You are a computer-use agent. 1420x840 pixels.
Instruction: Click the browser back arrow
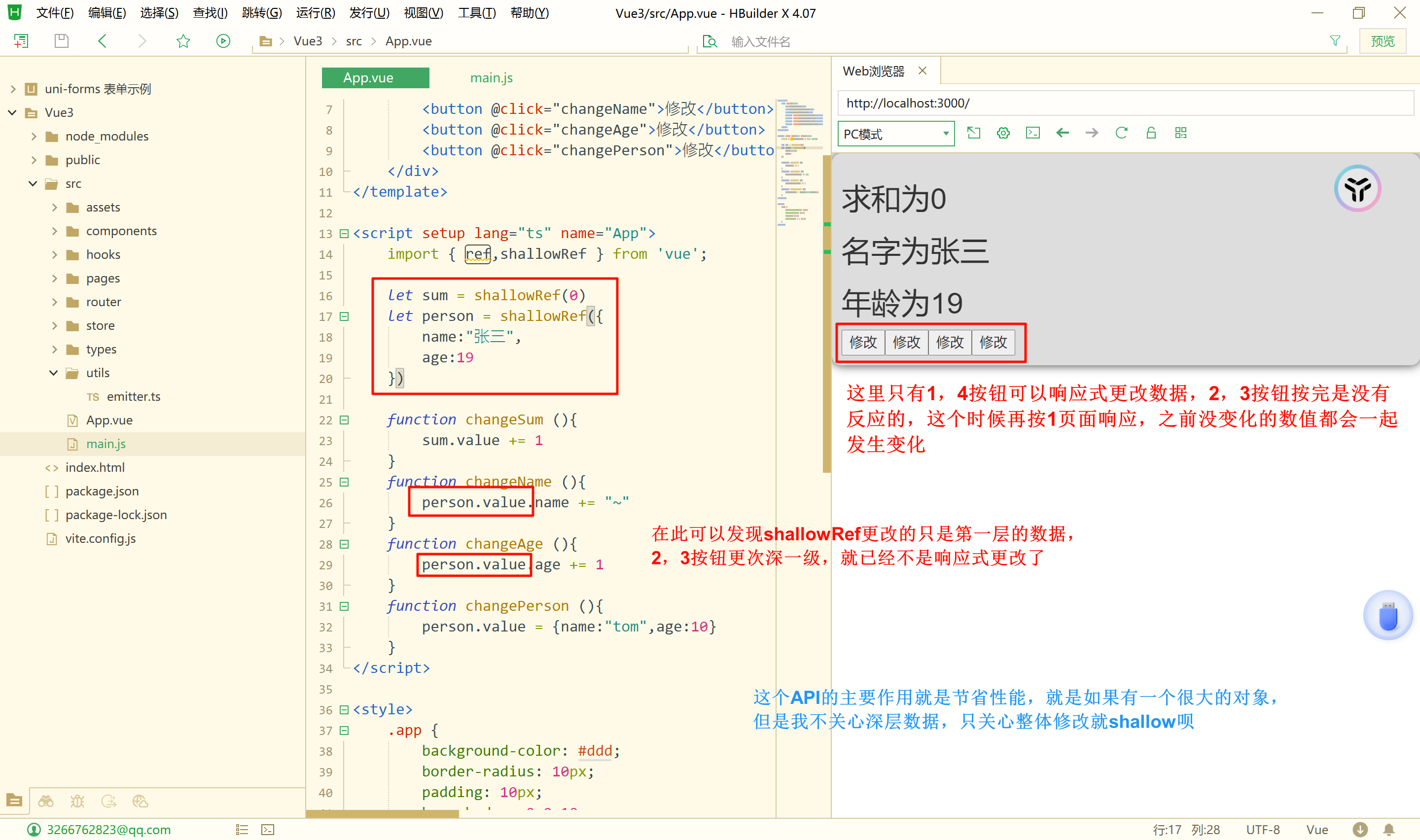(x=1063, y=133)
